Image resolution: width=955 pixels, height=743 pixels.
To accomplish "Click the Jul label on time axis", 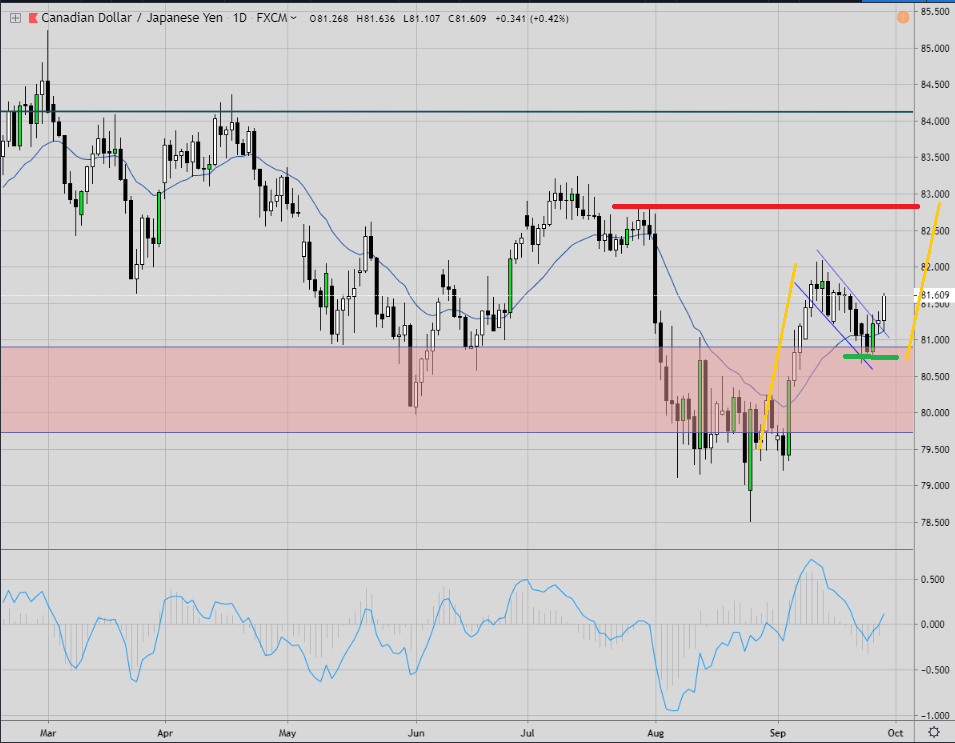I will click(527, 733).
